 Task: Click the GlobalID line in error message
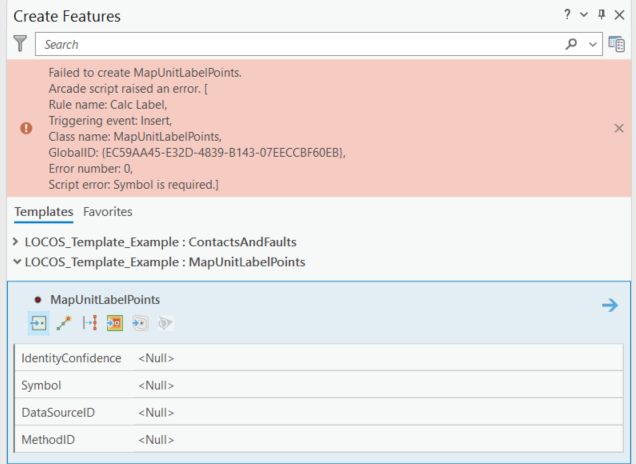[x=197, y=153]
